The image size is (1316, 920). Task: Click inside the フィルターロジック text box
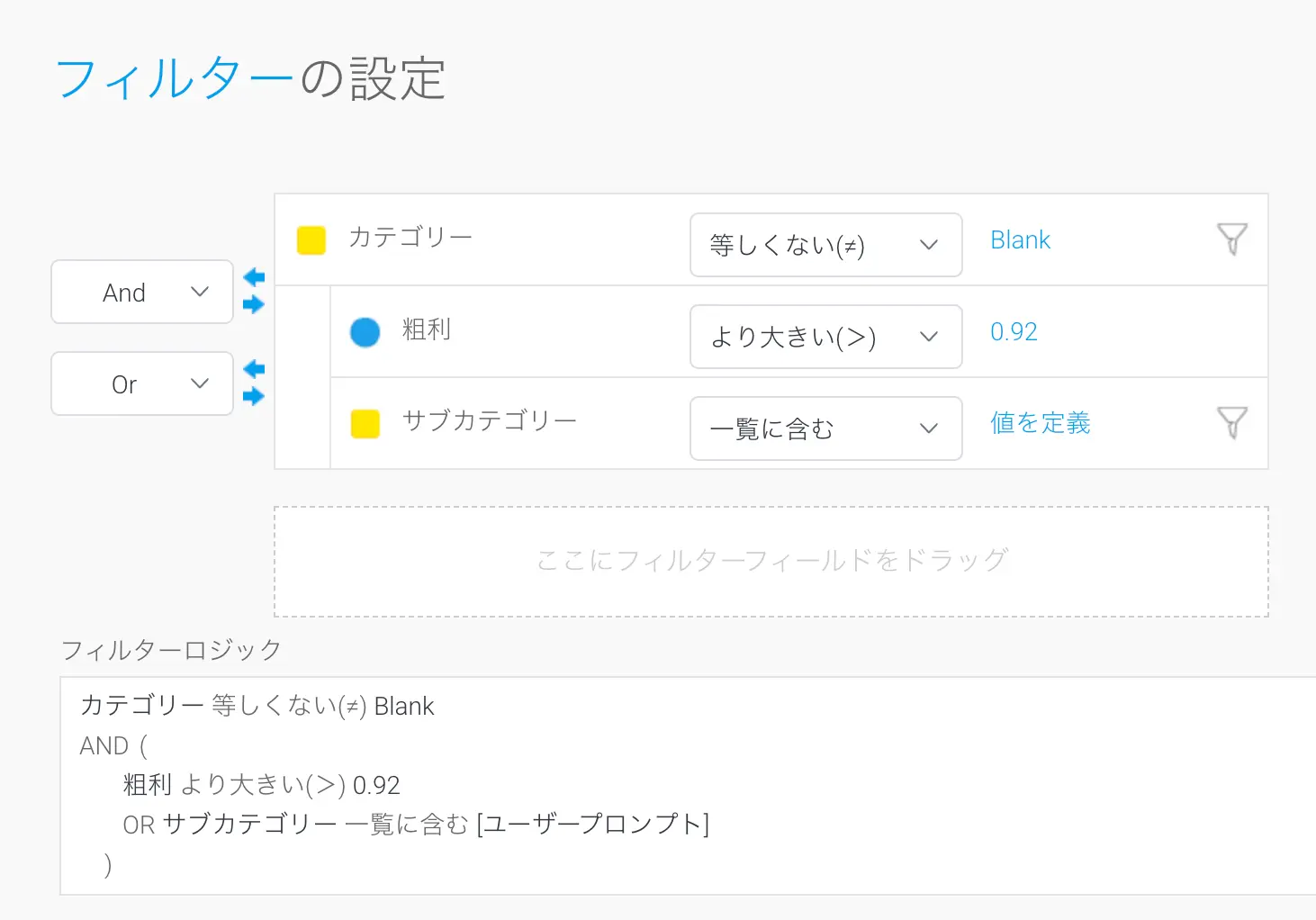click(x=684, y=785)
